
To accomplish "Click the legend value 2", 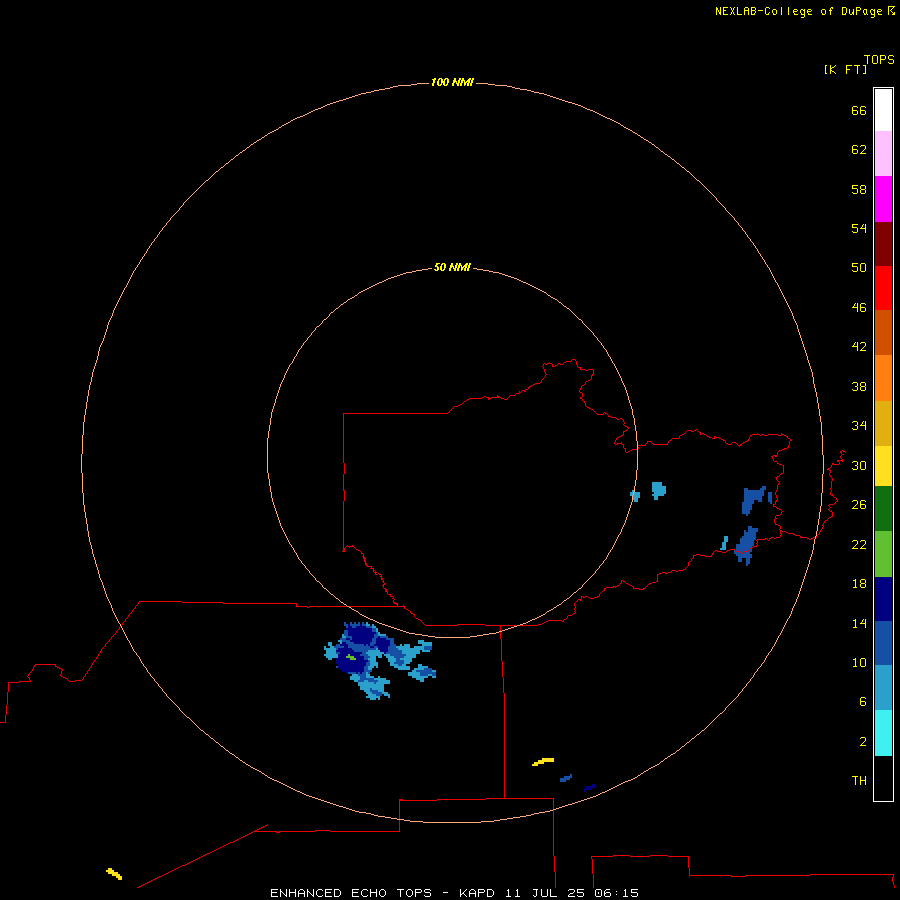I will pyautogui.click(x=863, y=742).
